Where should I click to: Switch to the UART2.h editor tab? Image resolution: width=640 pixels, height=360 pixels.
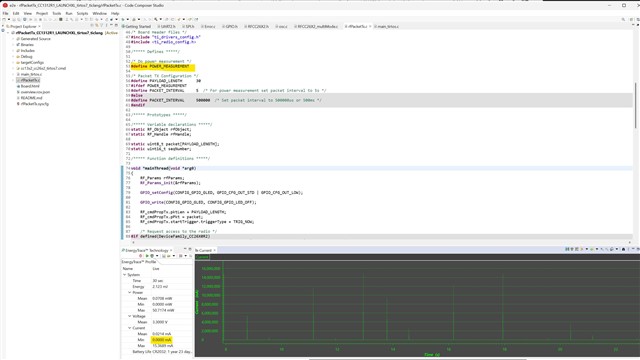pos(167,27)
